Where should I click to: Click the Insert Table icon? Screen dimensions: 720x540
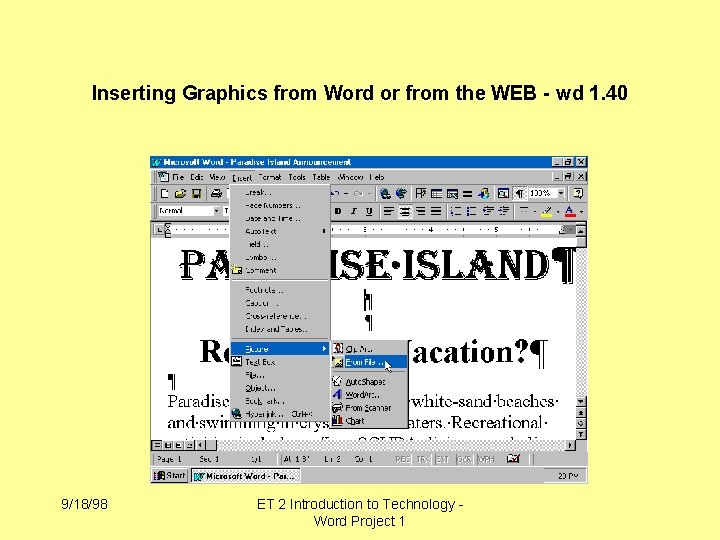(x=436, y=193)
